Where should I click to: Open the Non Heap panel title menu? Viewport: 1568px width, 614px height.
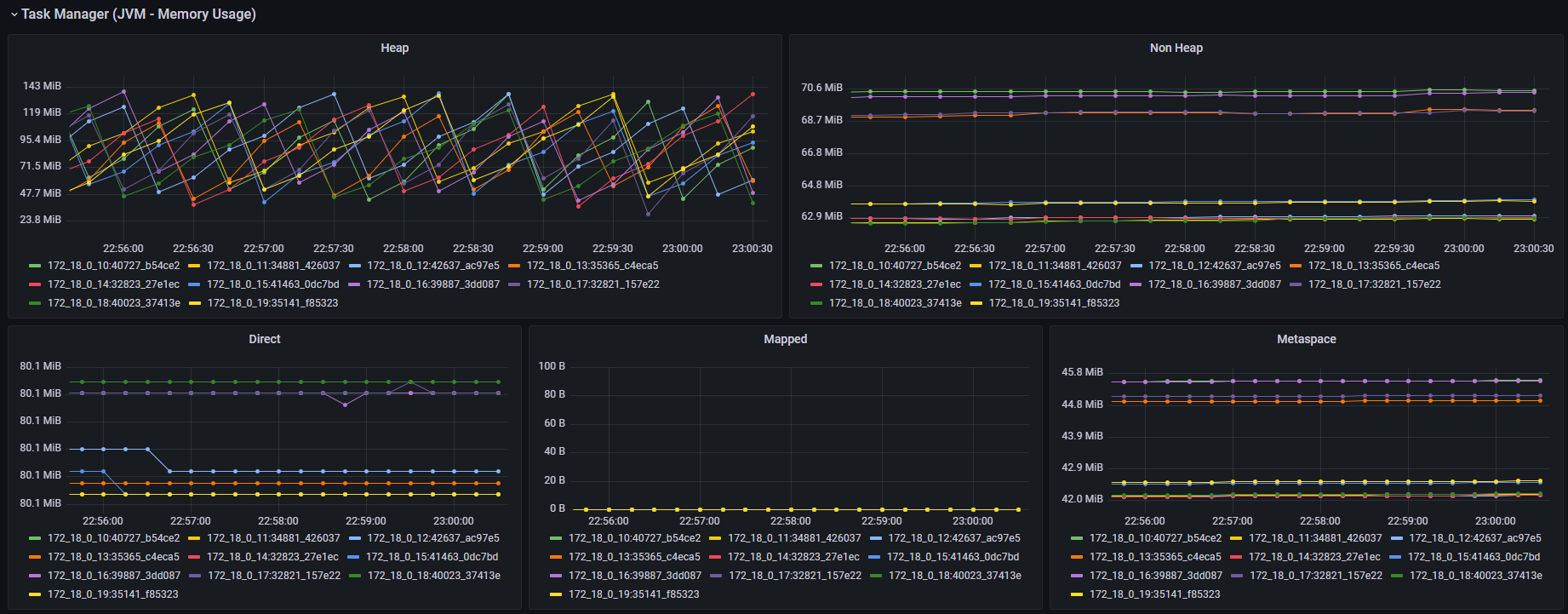(1176, 49)
